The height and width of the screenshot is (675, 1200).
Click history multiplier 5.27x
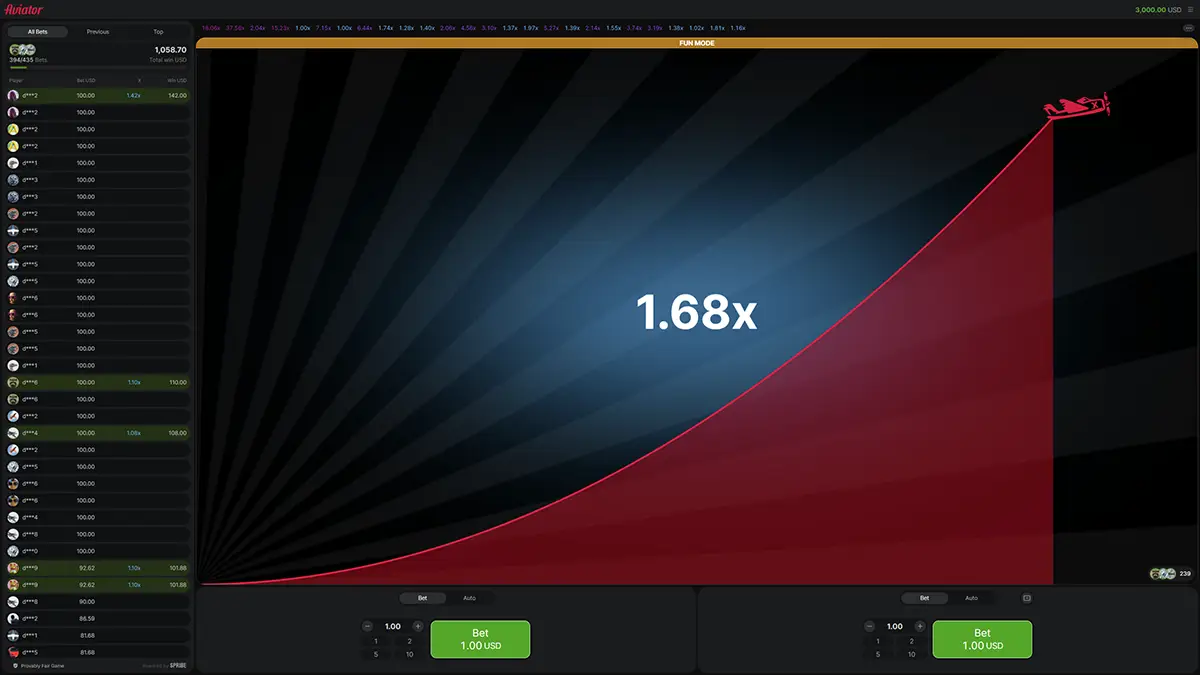(x=551, y=28)
